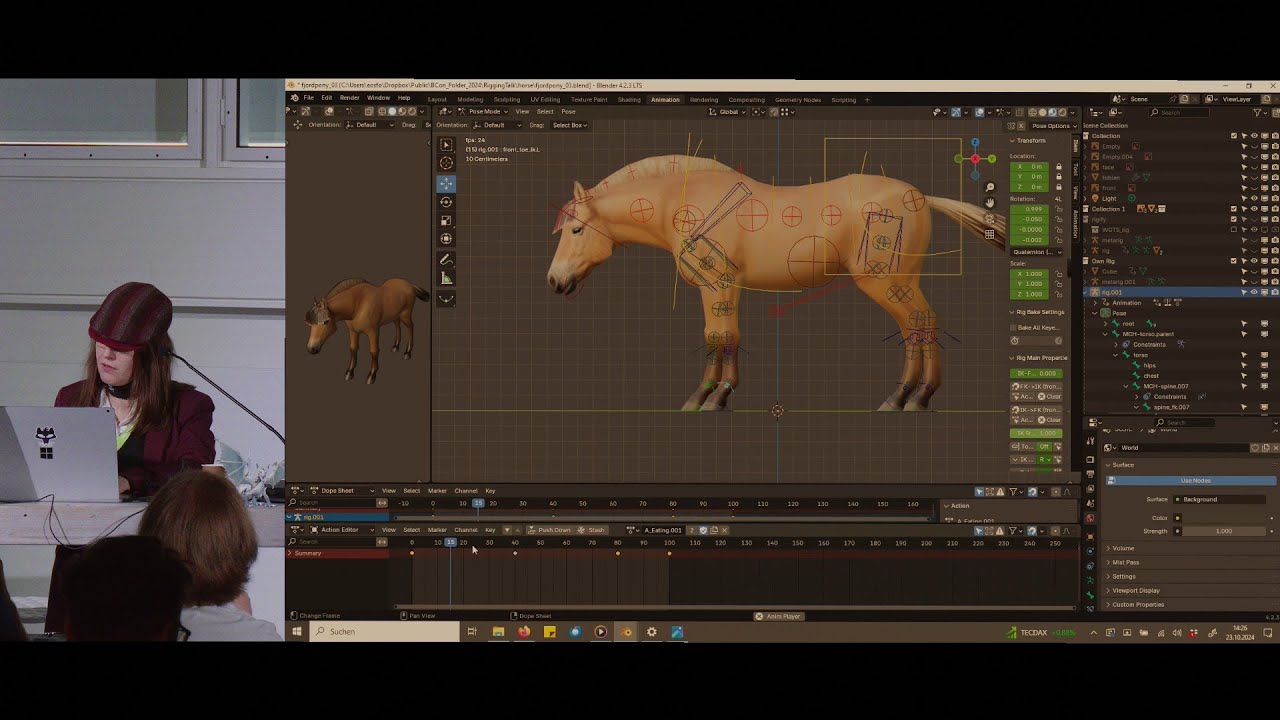Image resolution: width=1280 pixels, height=720 pixels.
Task: Switch to the Shading workspace tab
Action: point(629,100)
